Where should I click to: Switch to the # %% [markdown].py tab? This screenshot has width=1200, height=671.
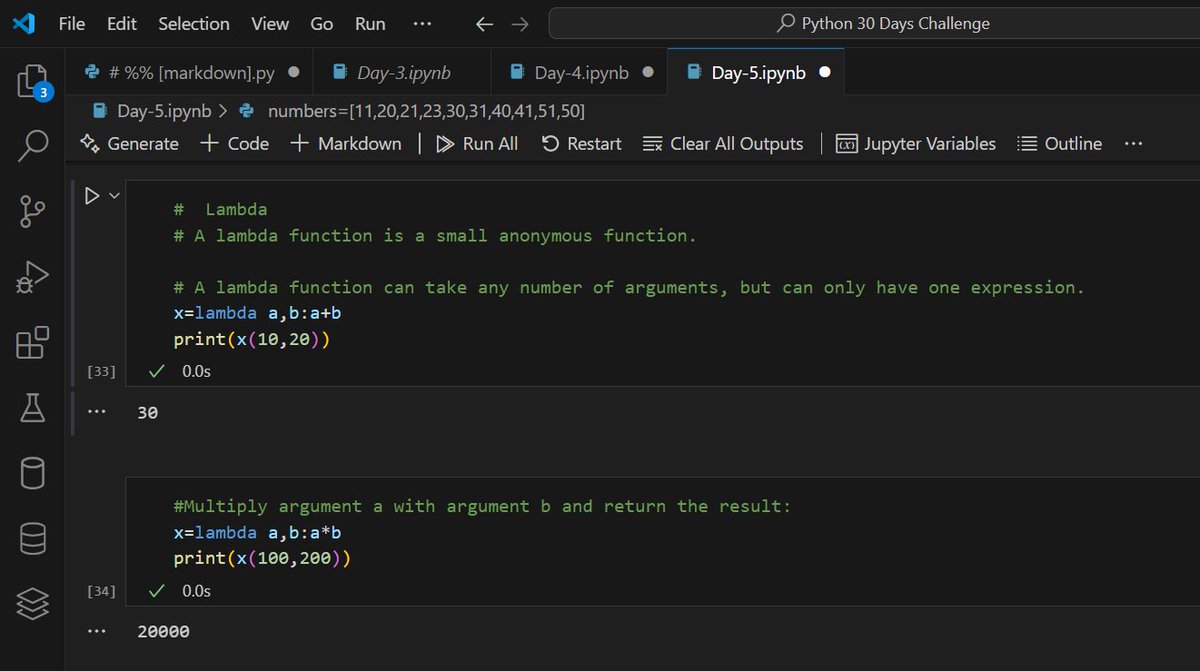192,72
